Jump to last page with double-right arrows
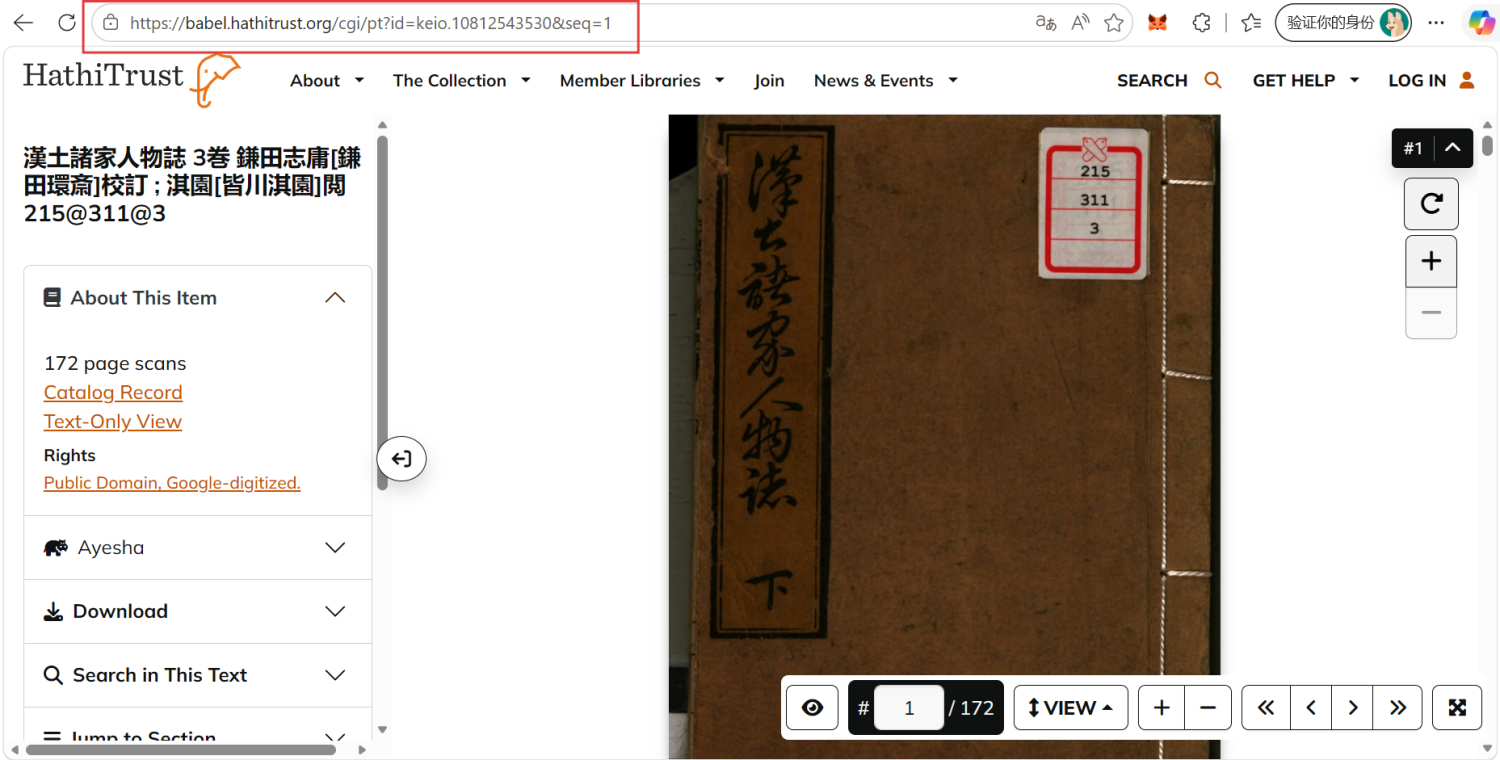The width and height of the screenshot is (1500, 760). 1398,708
